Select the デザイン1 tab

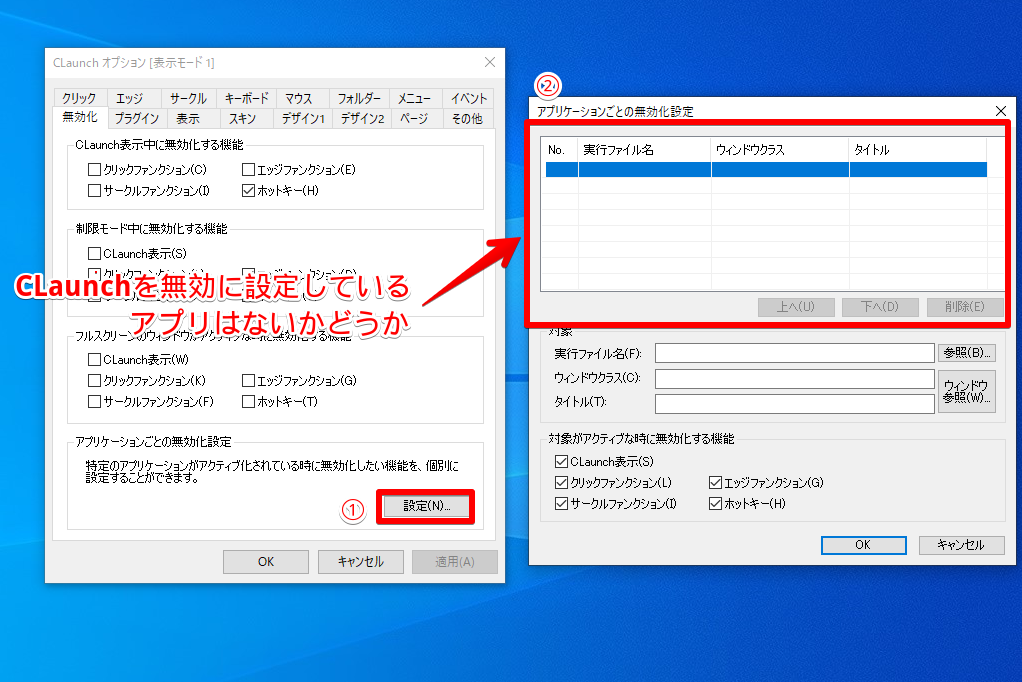tap(303, 118)
